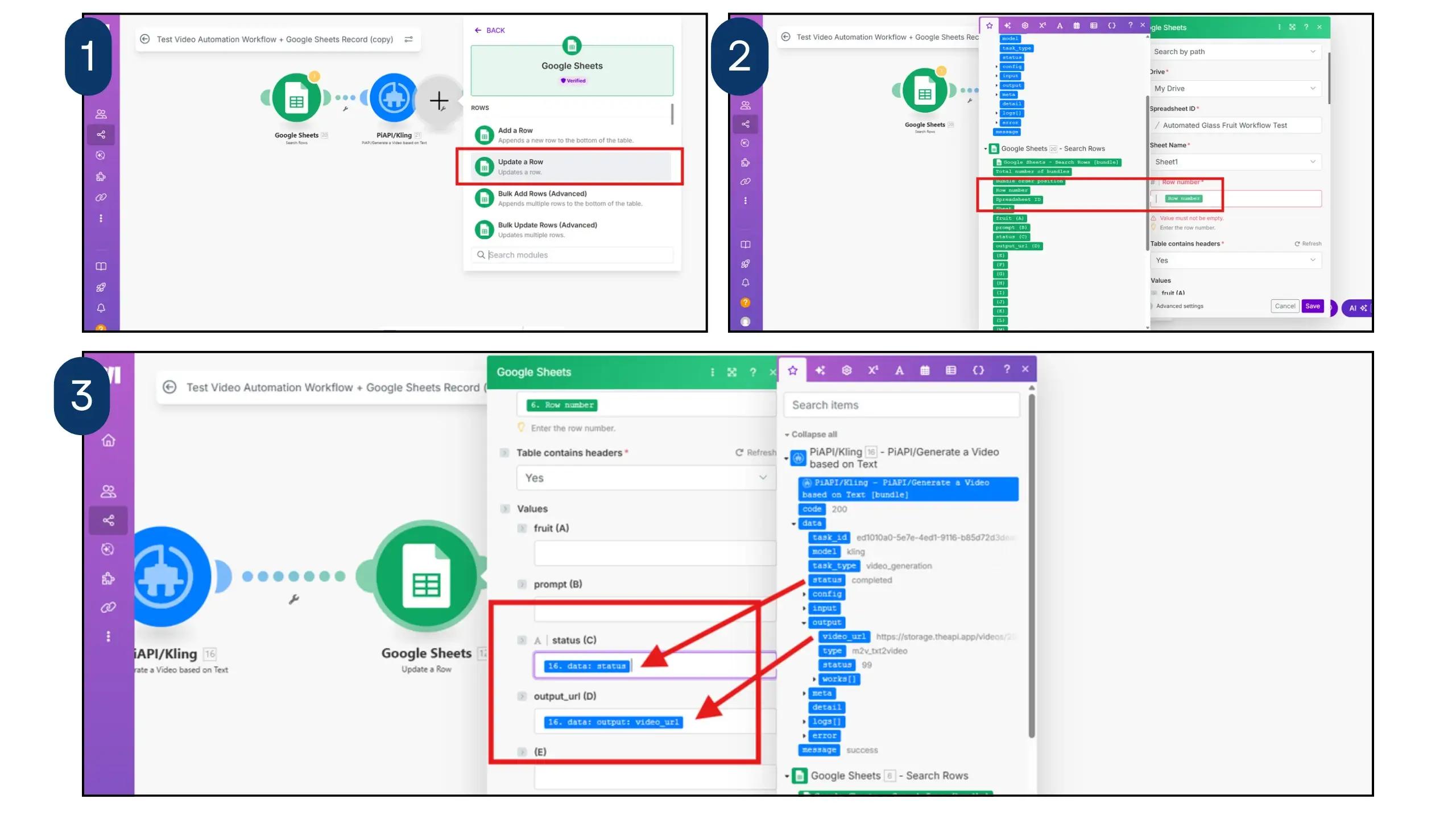Viewport: 1456px width, 819px height.
Task: Open Team people icon in screenshot 3 sidebar
Action: coord(108,491)
